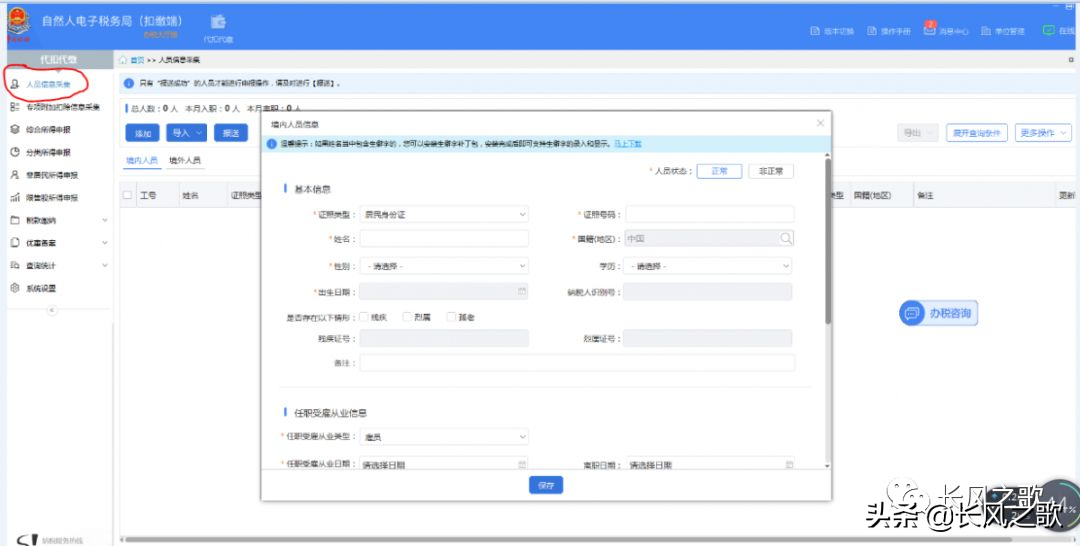This screenshot has height=546, width=1080.
Task: Open the 证照类型 dropdown showing 居民身份证
Action: 444,215
